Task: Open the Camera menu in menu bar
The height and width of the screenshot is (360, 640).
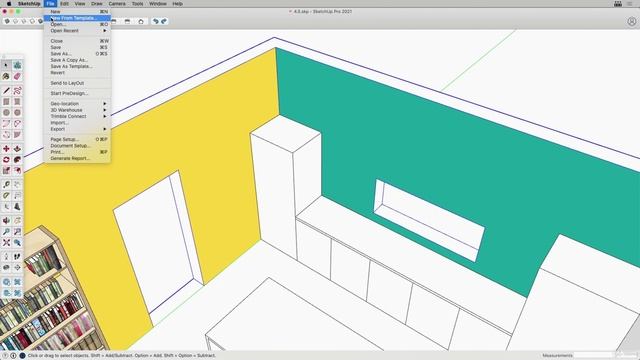Action: (117, 4)
